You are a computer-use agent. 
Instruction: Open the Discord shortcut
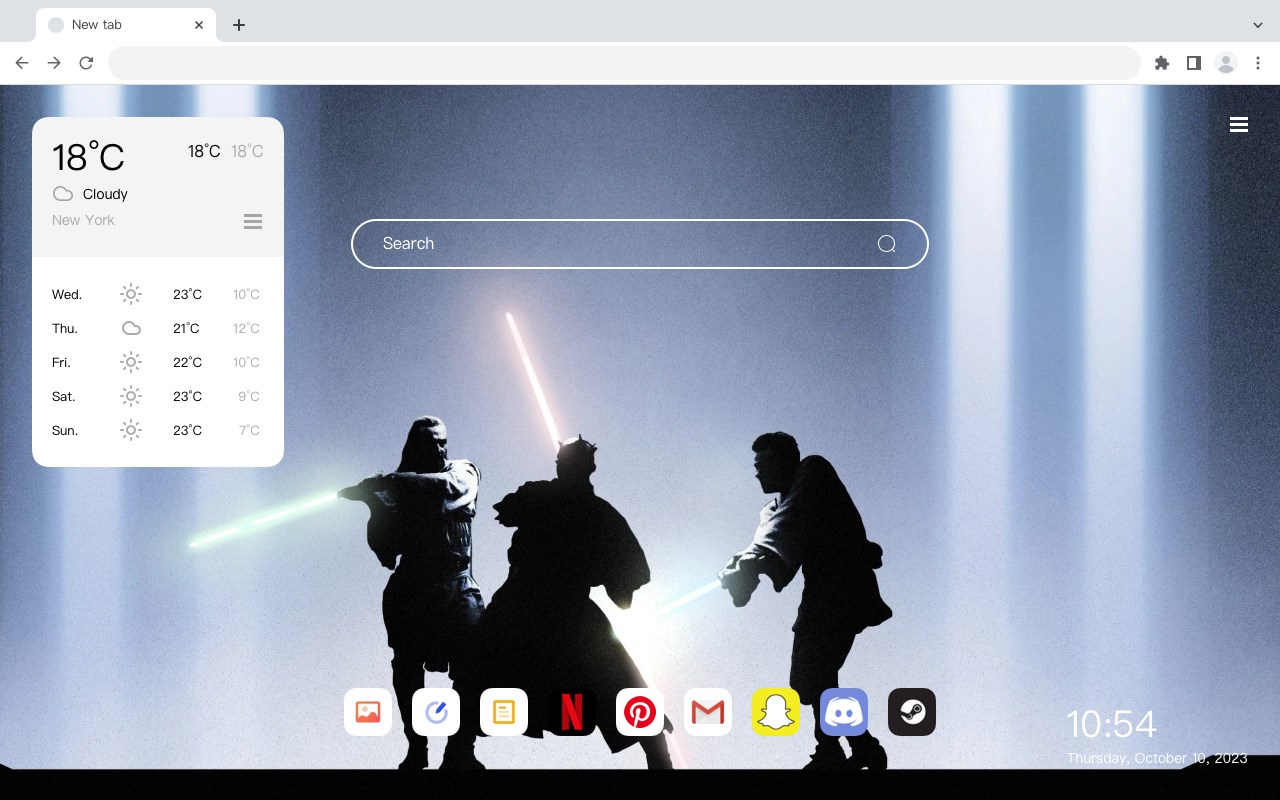844,712
